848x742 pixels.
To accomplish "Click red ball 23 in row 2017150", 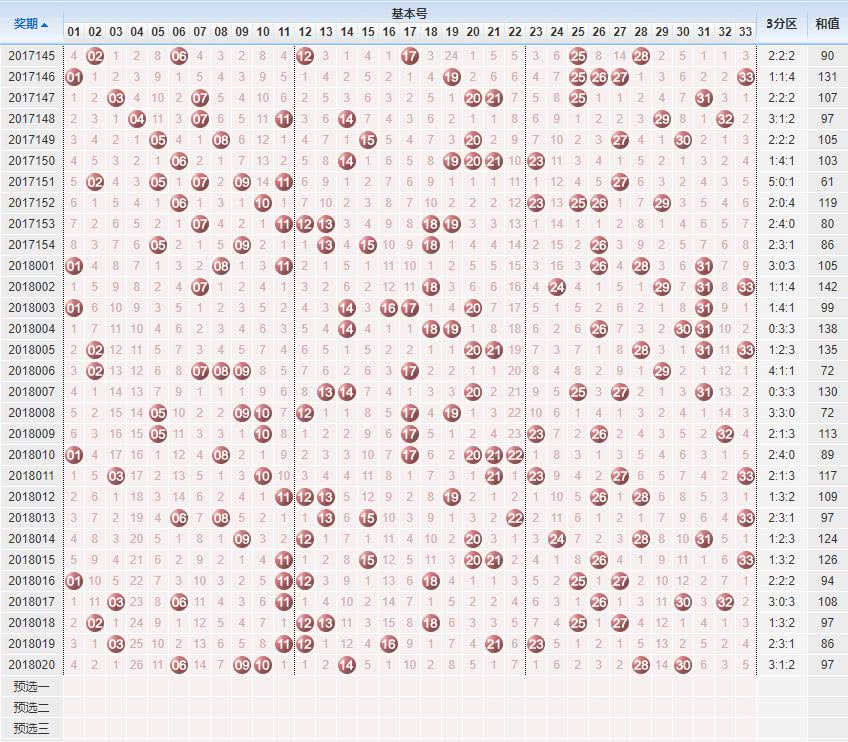I will [536, 161].
